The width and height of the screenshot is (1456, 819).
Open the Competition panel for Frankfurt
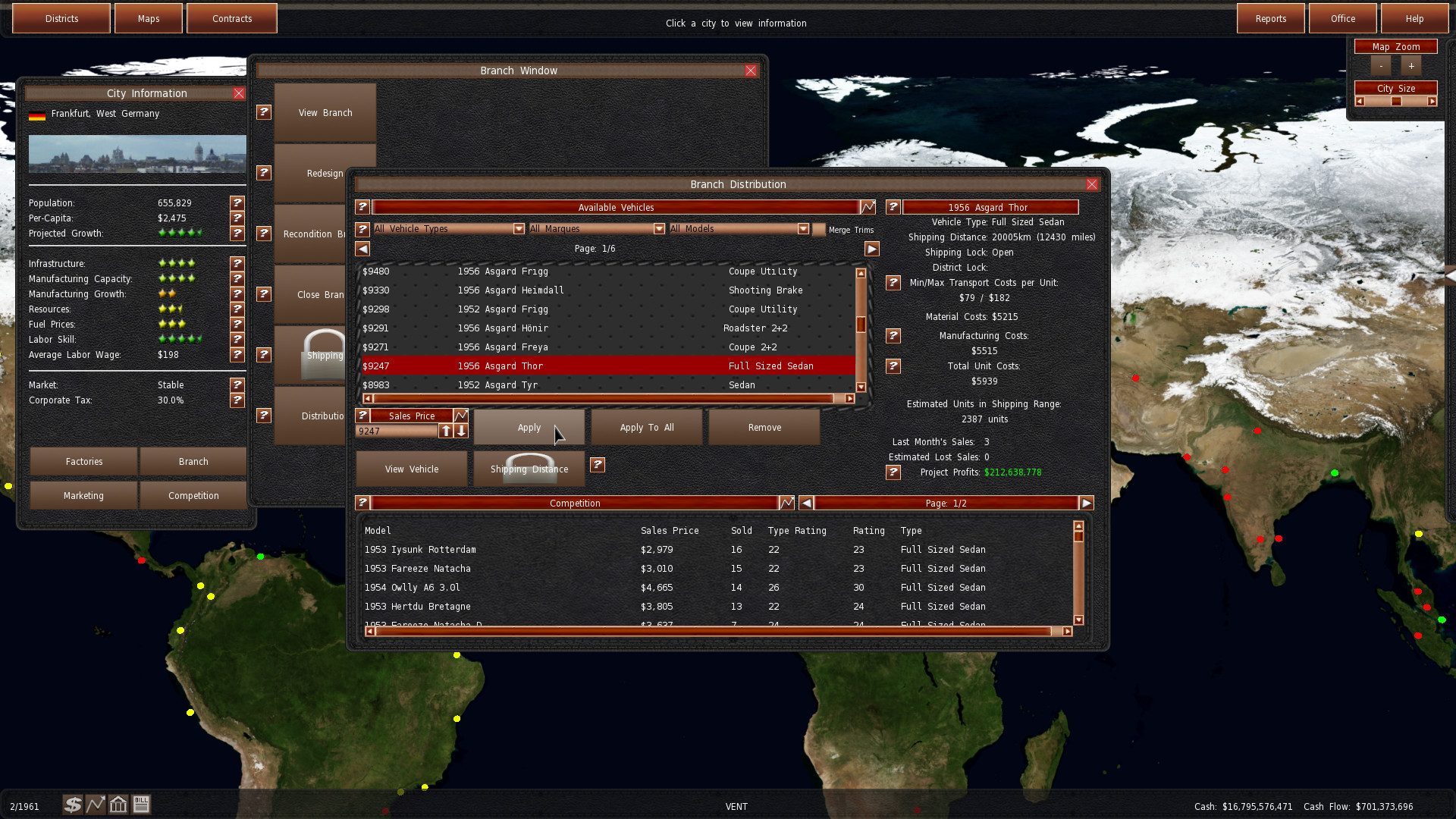(193, 495)
